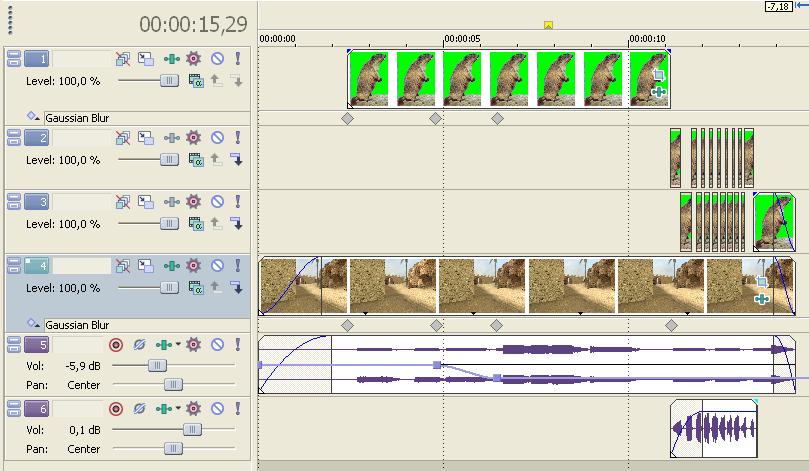Screen dimensions: 809x471
Task: Invert phase on audio track 6
Action: pyautogui.click(x=140, y=409)
